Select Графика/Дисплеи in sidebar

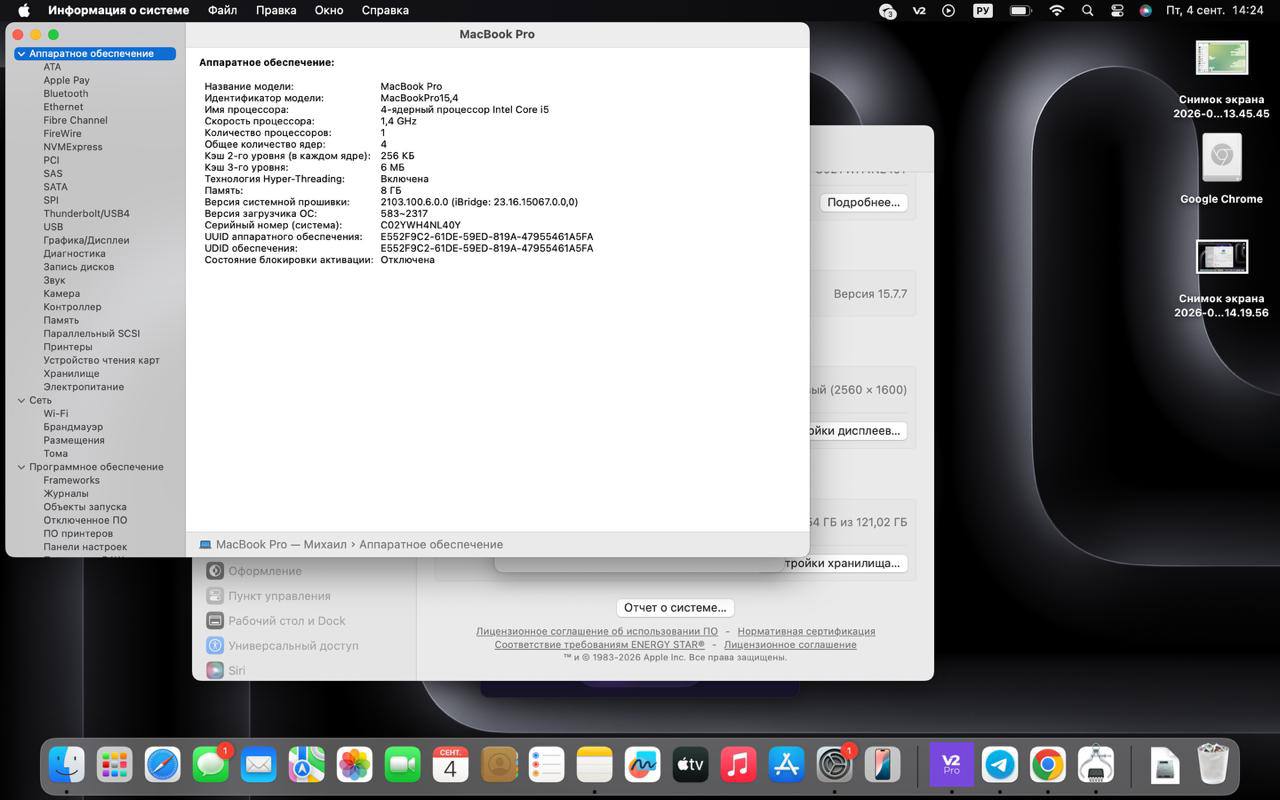[x=86, y=240]
